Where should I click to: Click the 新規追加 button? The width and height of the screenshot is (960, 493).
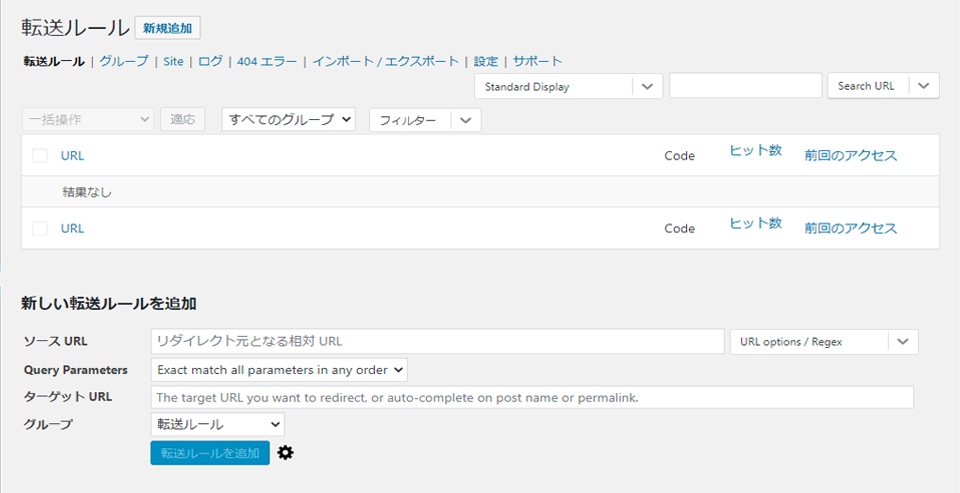pyautogui.click(x=169, y=28)
